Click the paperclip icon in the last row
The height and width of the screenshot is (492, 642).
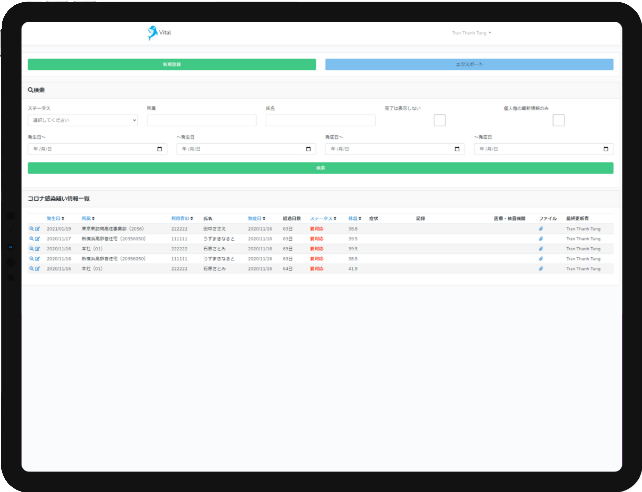point(541,269)
